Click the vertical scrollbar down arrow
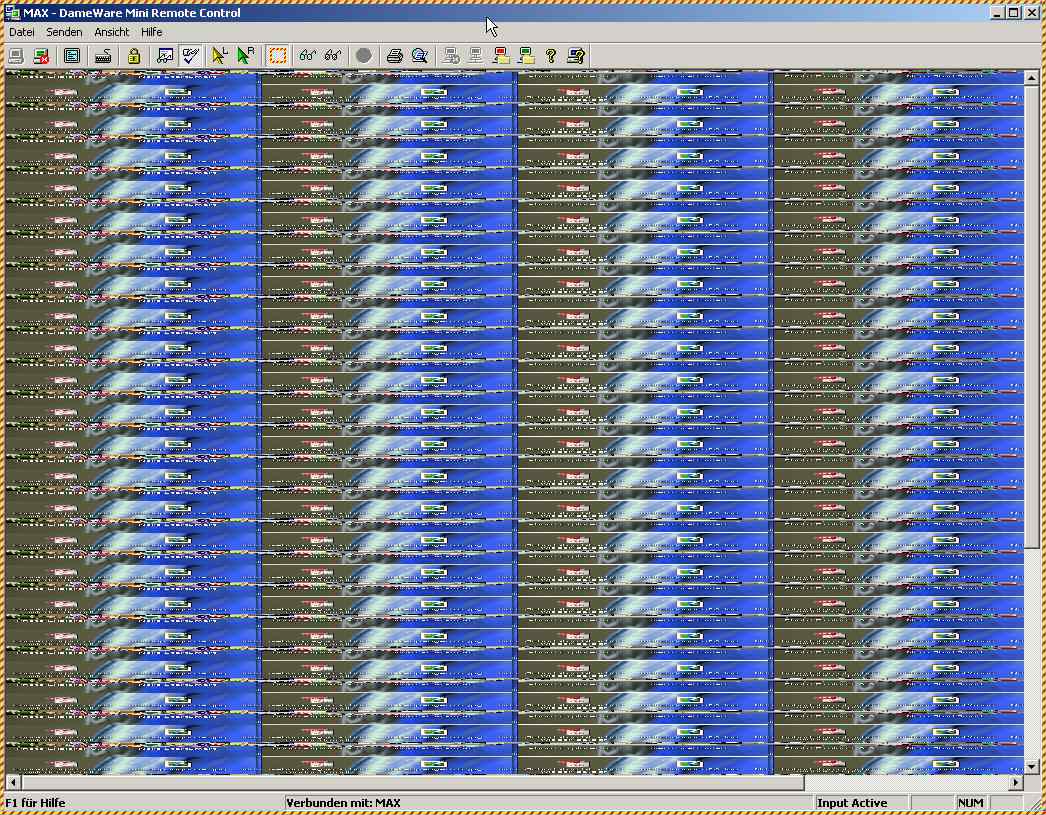The width and height of the screenshot is (1046, 815). click(x=1031, y=767)
